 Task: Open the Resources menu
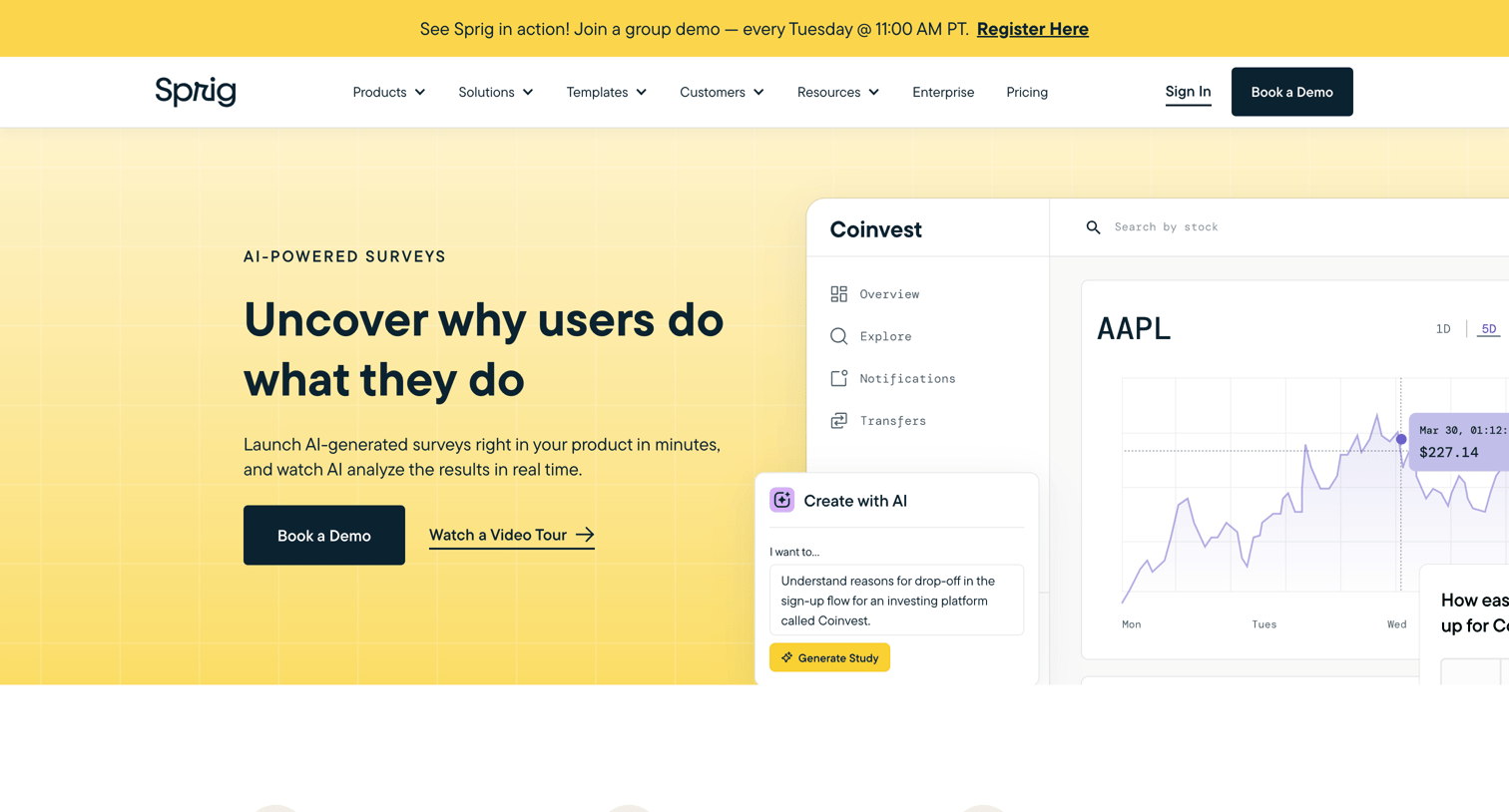[838, 92]
